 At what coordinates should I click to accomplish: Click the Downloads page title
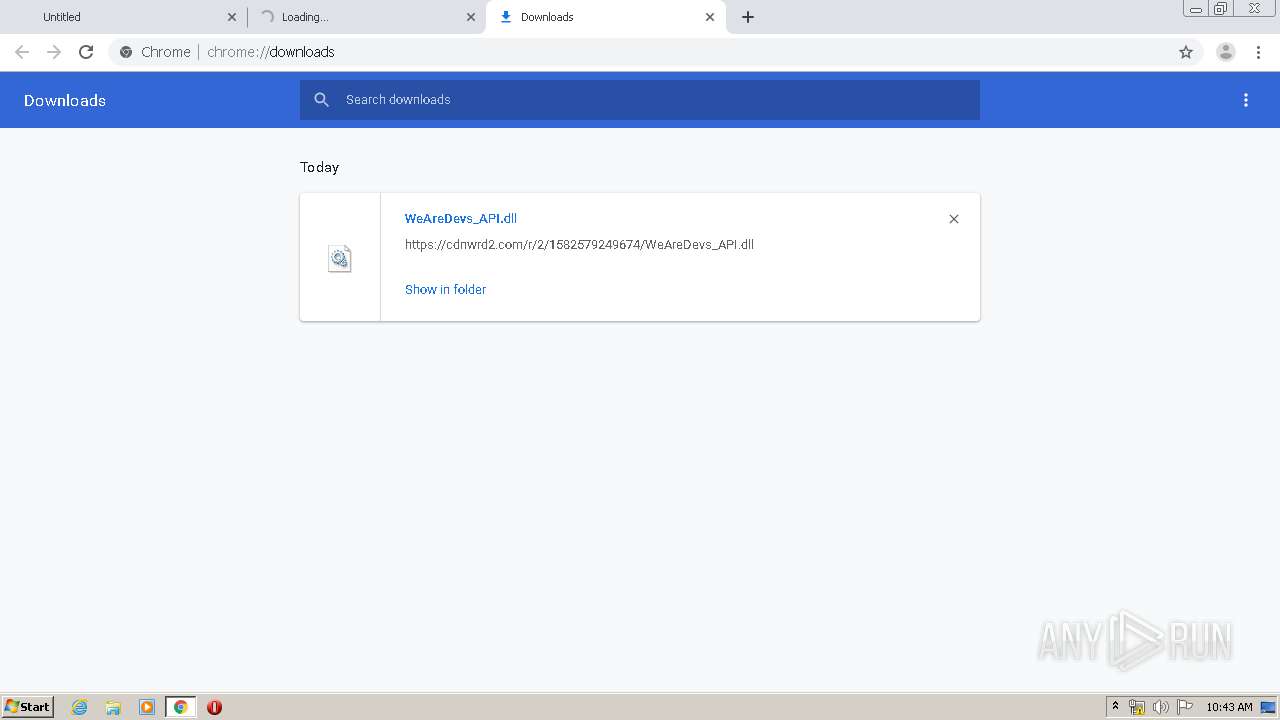(x=65, y=100)
